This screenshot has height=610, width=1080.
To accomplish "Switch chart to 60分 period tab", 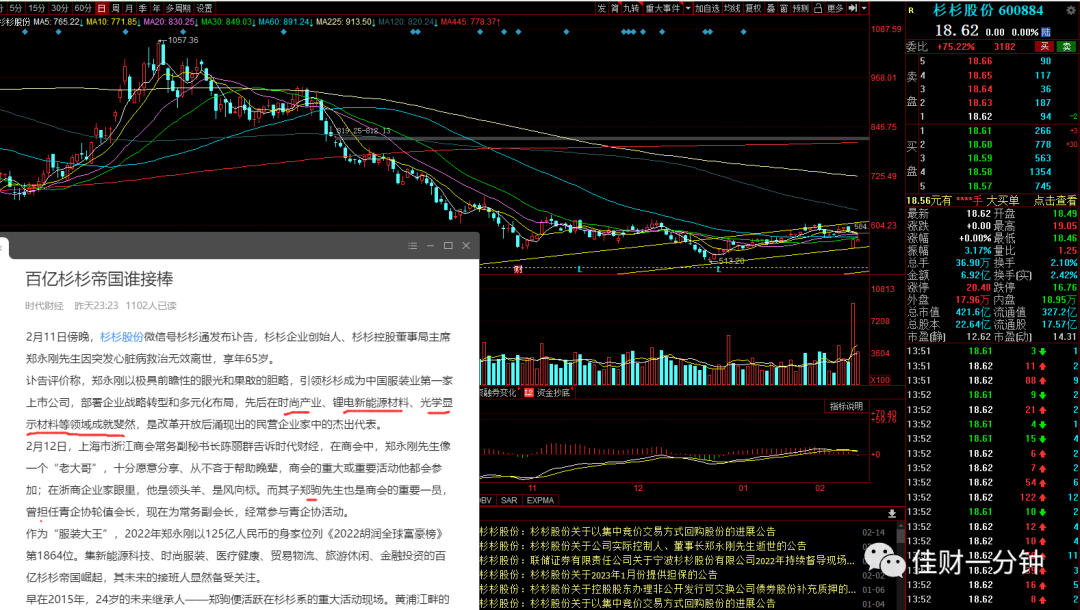I will point(83,8).
